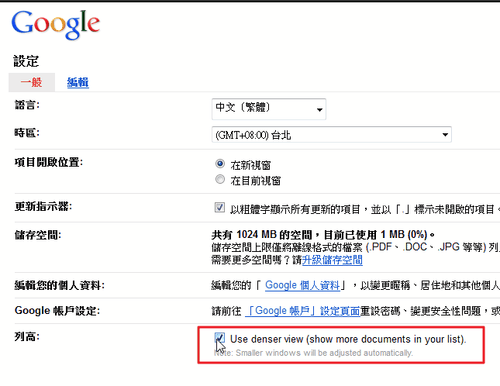Open the 編輯 tab
This screenshot has height=386, width=500.
point(78,82)
